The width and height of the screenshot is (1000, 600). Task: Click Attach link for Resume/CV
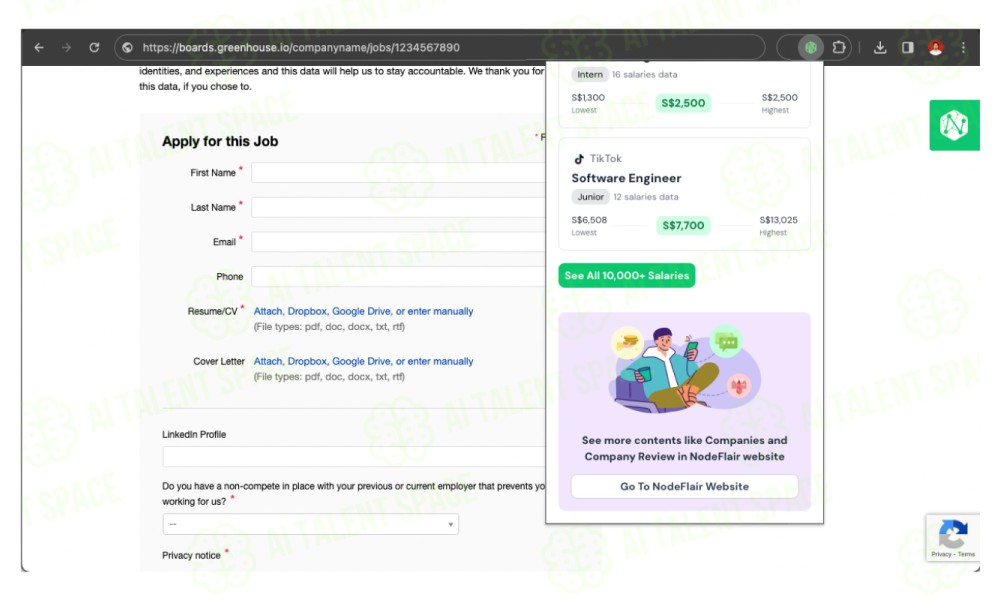[x=268, y=311]
